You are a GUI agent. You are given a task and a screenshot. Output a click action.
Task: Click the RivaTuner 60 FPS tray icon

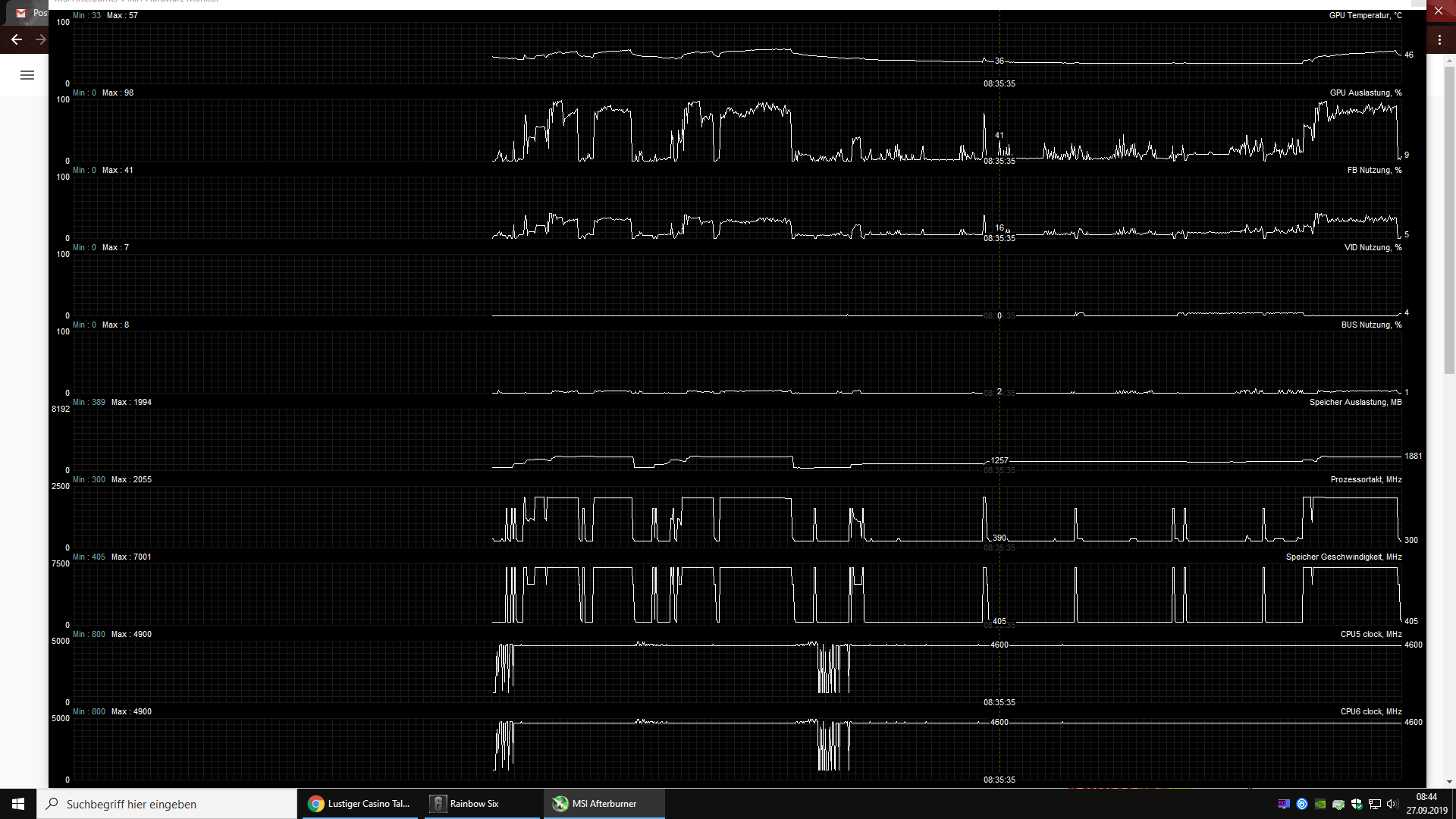(x=1284, y=804)
